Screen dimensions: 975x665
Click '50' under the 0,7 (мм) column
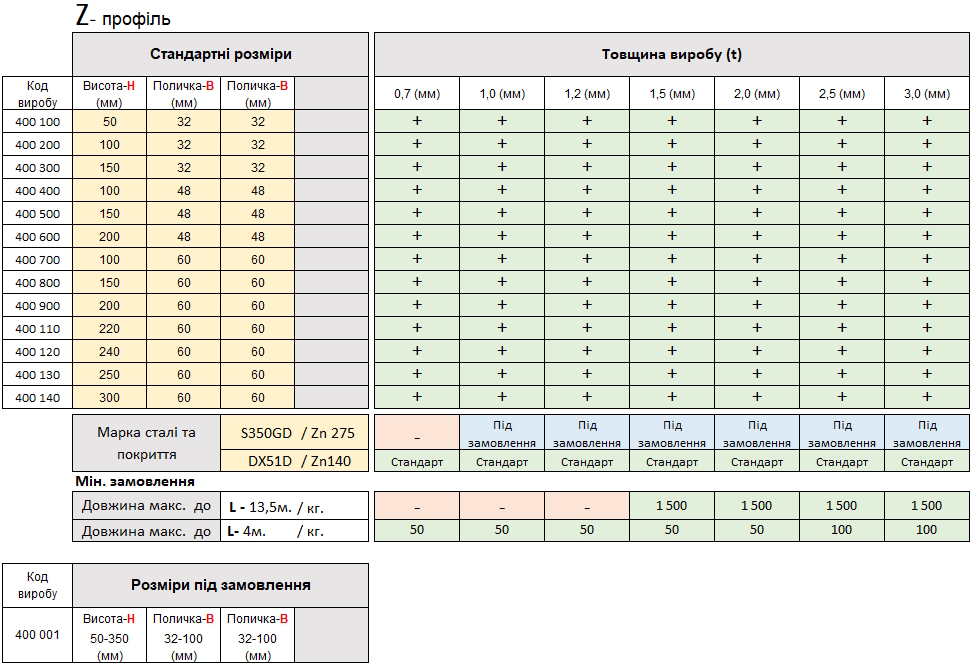(417, 530)
